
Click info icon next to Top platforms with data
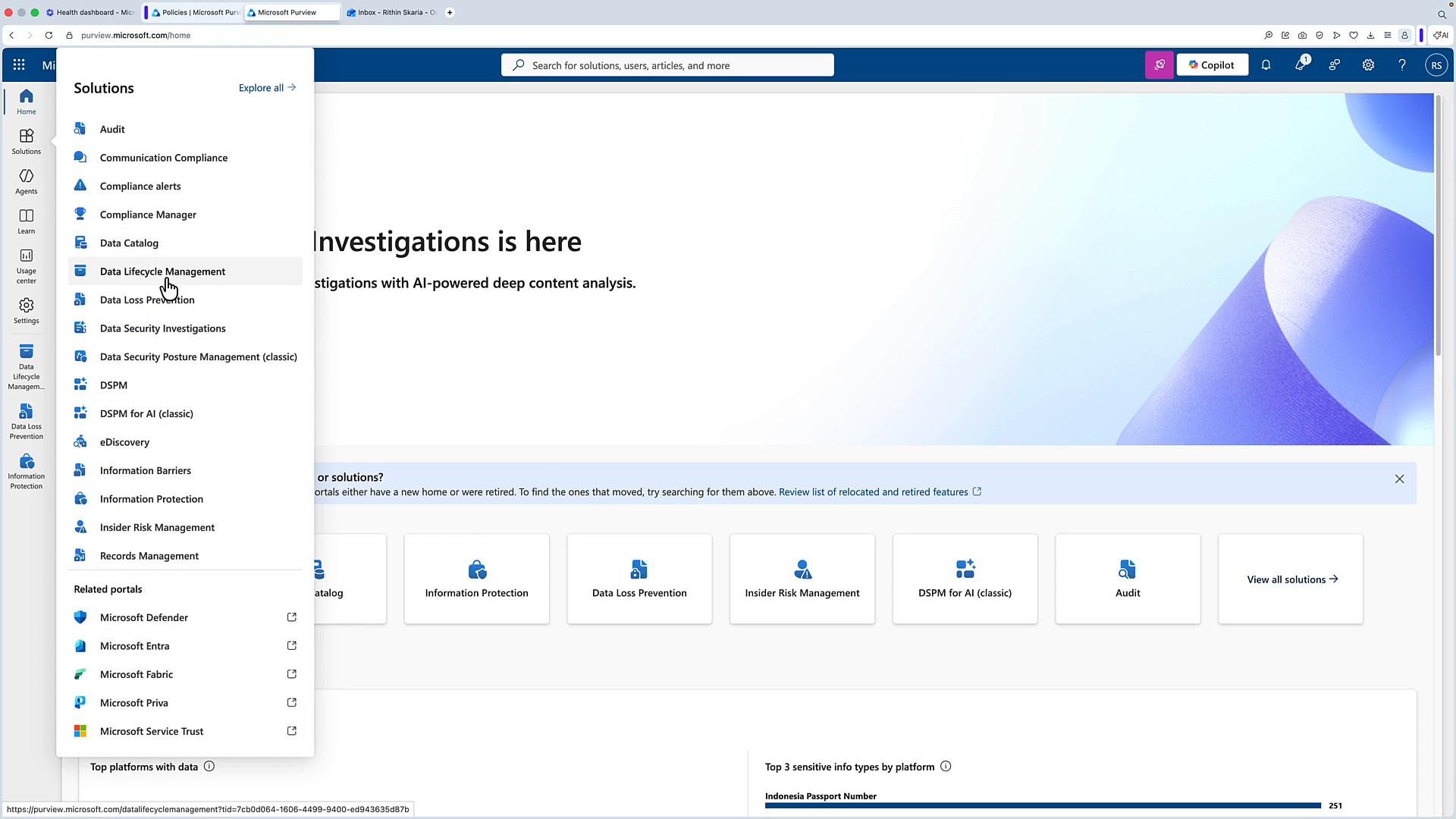pos(209,767)
